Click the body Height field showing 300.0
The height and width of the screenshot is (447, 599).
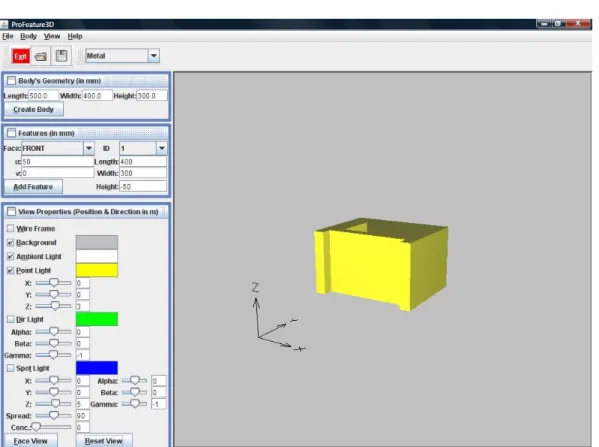click(x=152, y=96)
